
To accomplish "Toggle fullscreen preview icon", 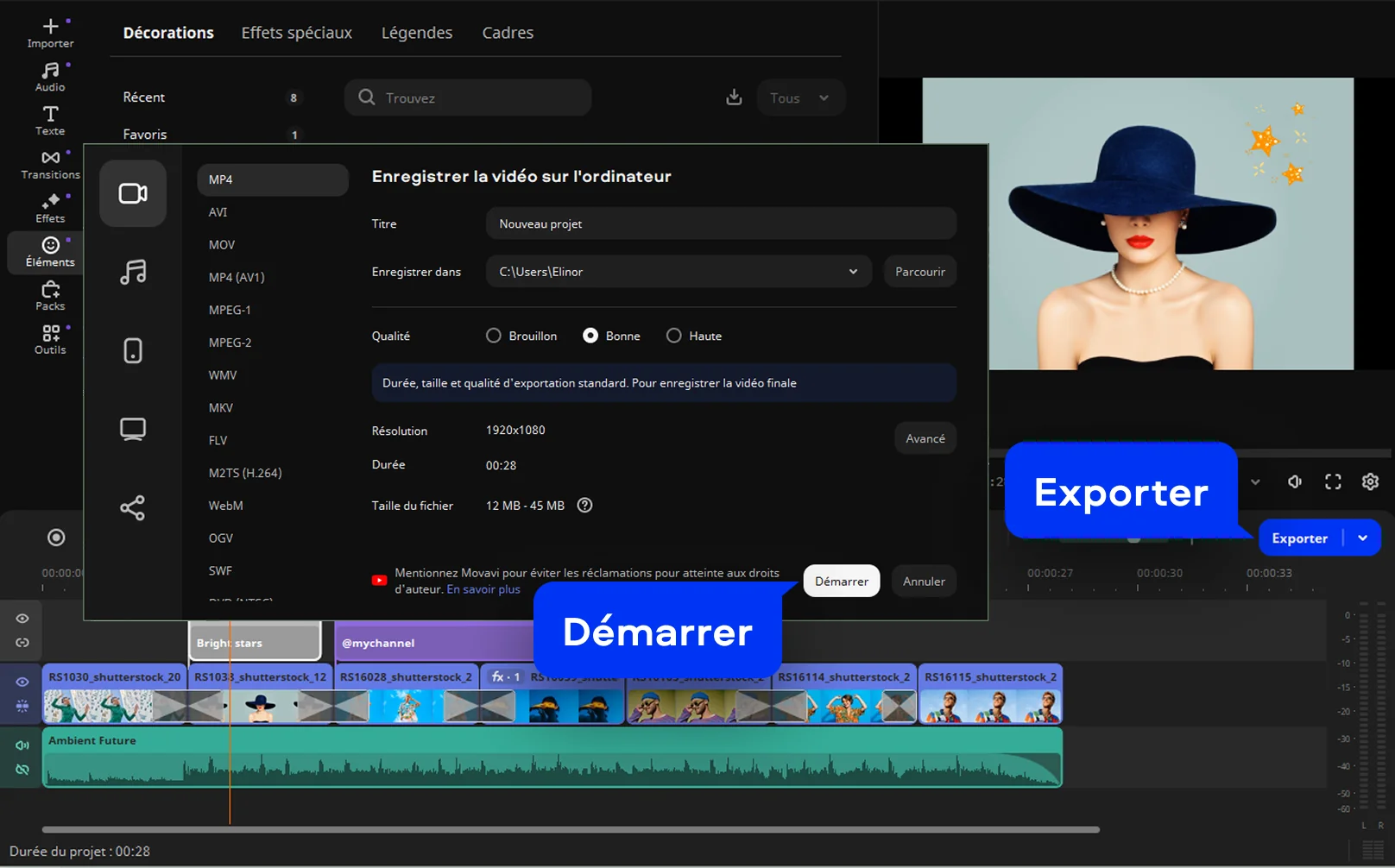I will point(1333,481).
